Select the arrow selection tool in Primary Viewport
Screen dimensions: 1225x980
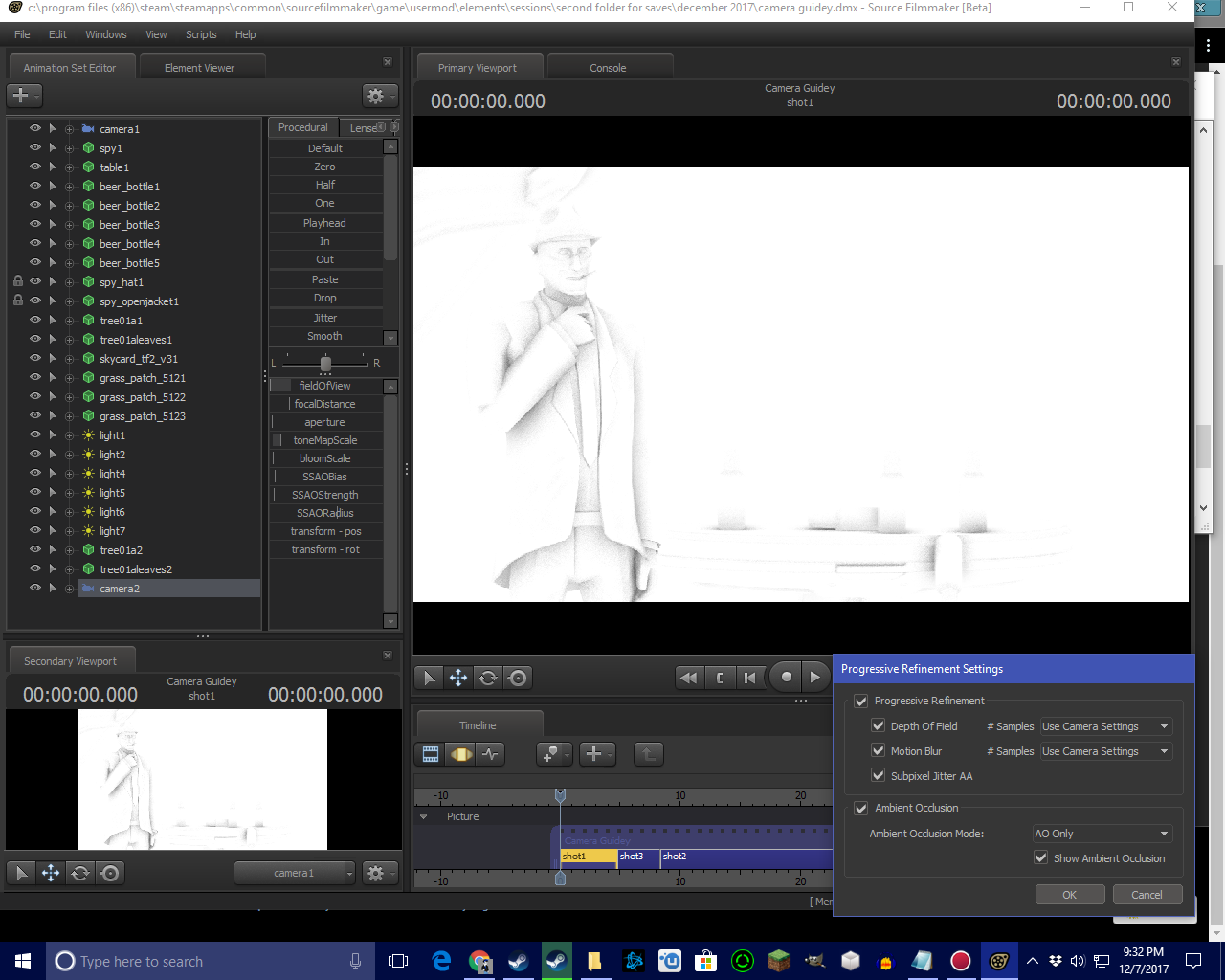pos(429,678)
